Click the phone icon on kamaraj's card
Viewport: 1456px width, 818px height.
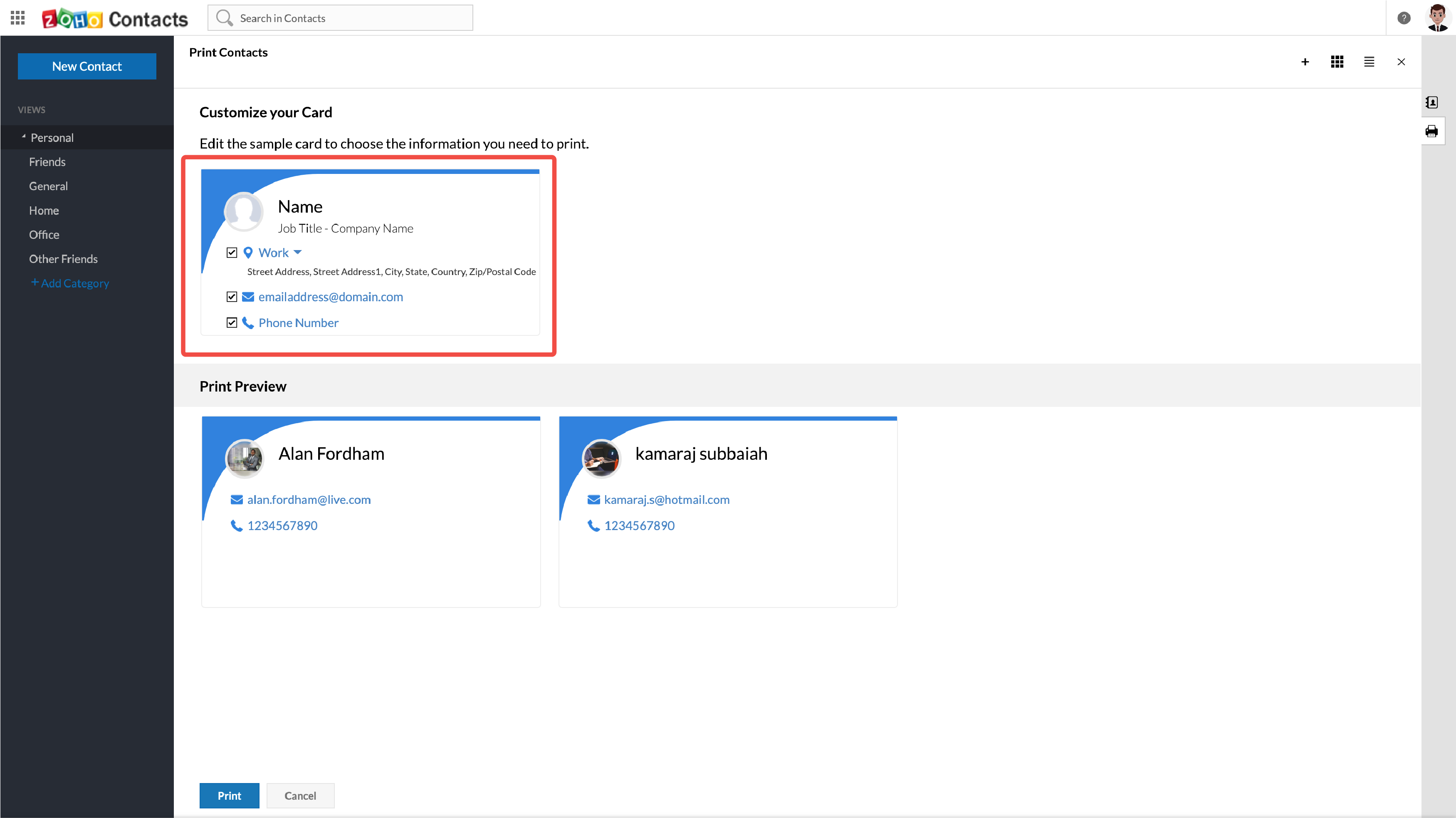(593, 526)
